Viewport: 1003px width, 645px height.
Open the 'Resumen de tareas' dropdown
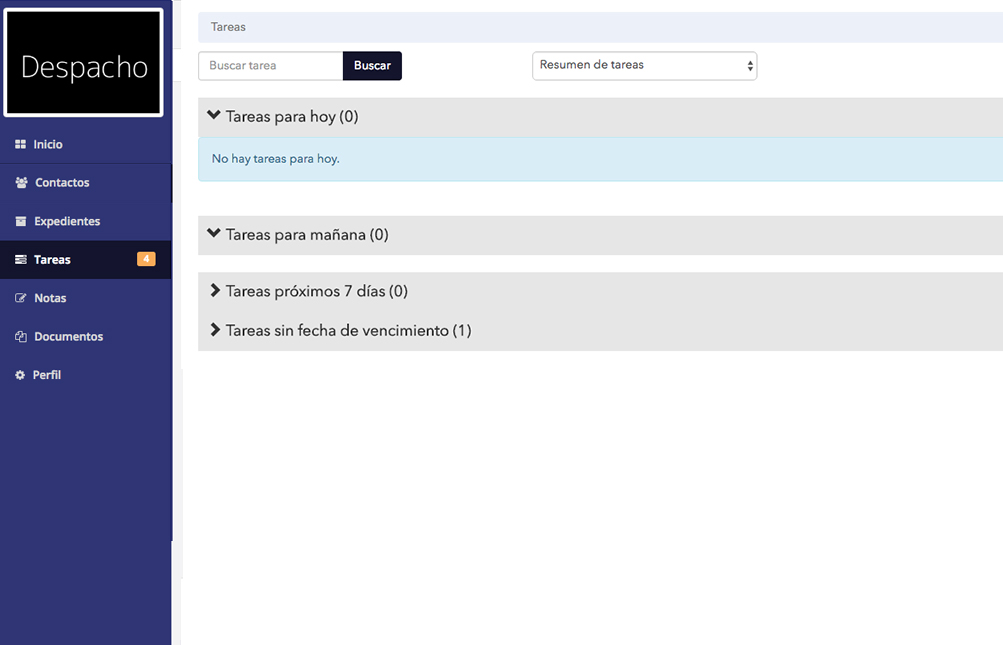[x=644, y=66]
